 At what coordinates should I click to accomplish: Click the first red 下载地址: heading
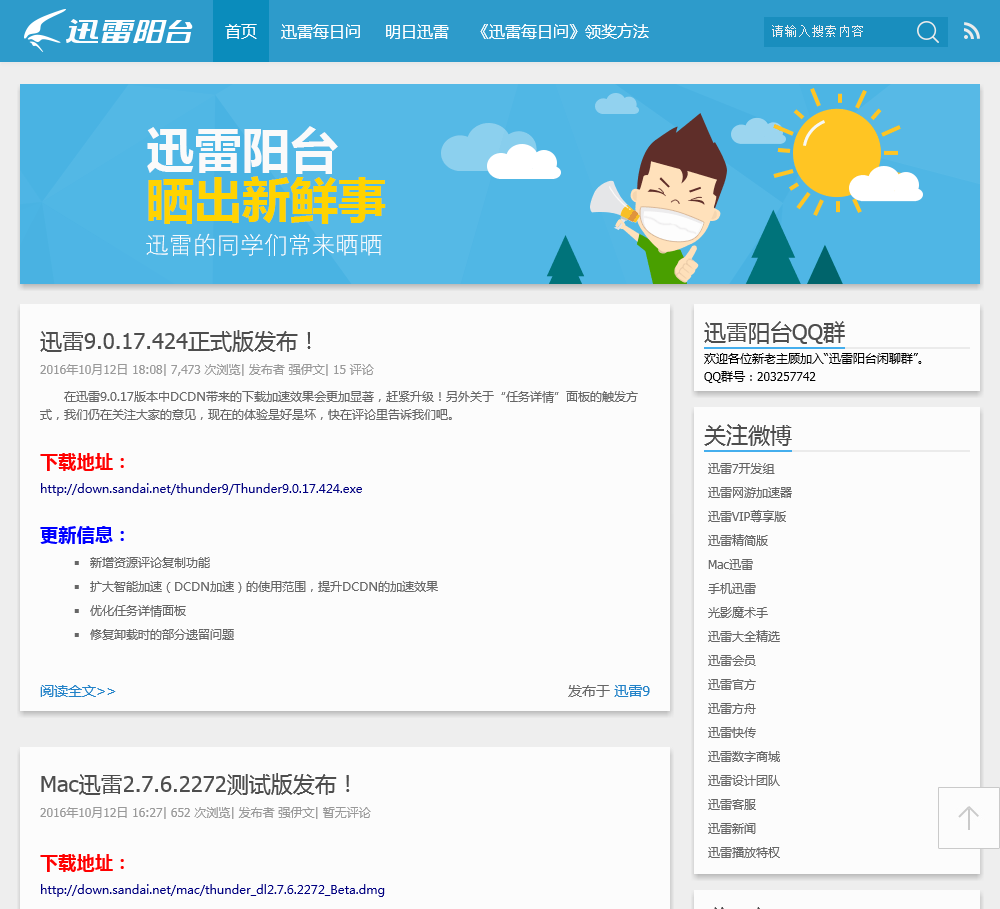point(84,462)
